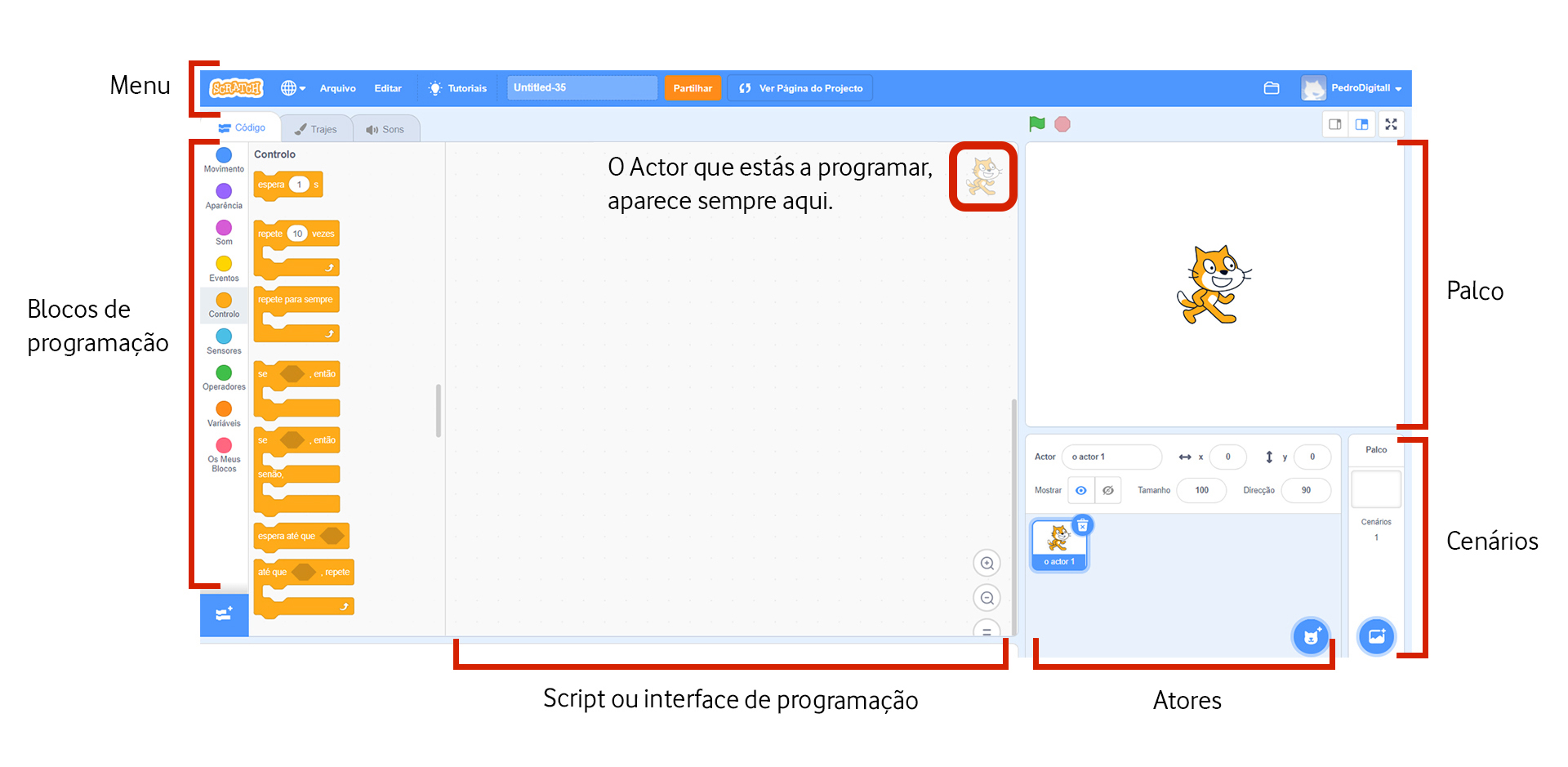This screenshot has width=1568, height=767.
Task: Click the Actor name field
Action: click(1111, 457)
